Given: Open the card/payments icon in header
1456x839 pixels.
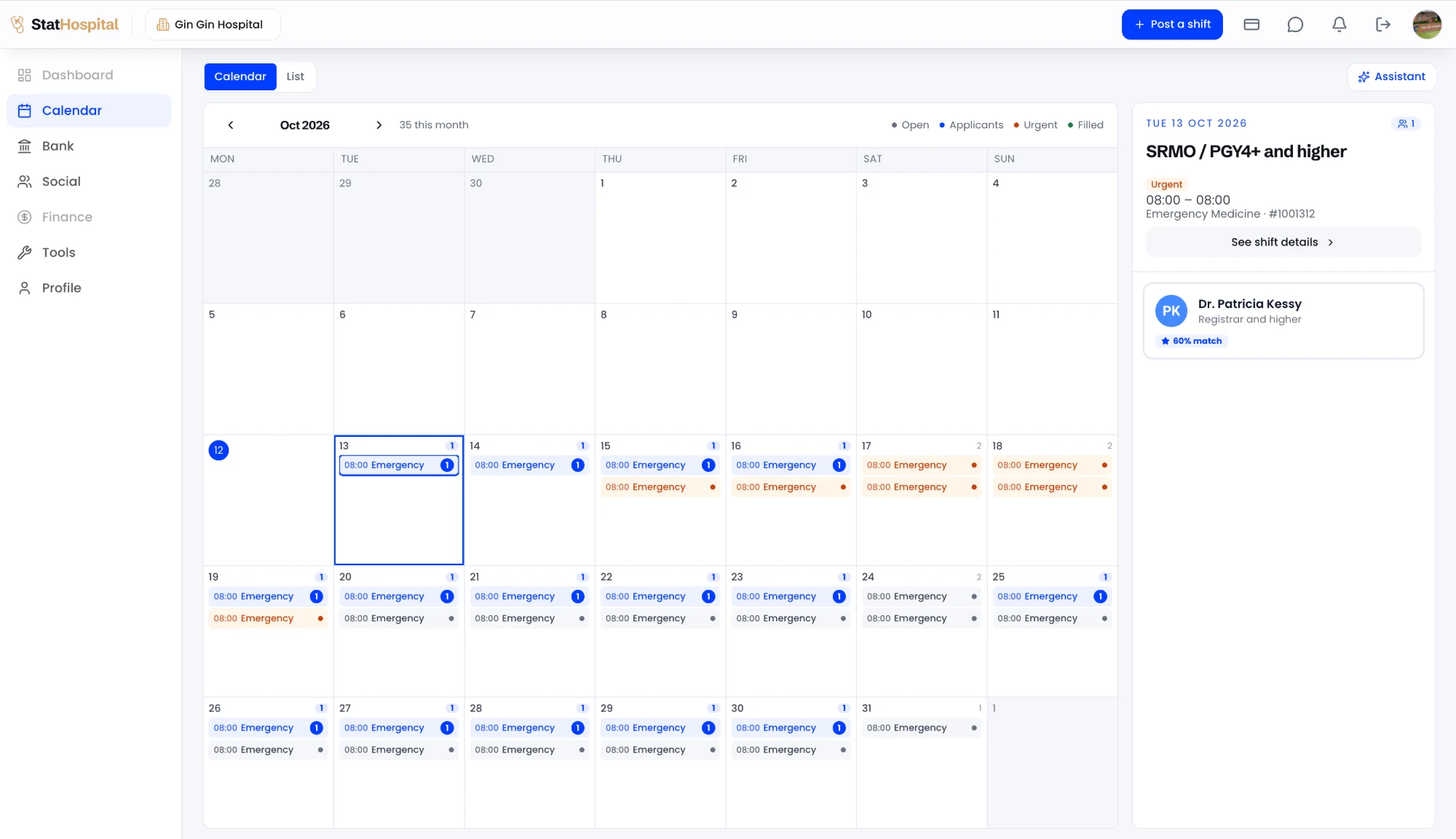Looking at the screenshot, I should tap(1251, 25).
